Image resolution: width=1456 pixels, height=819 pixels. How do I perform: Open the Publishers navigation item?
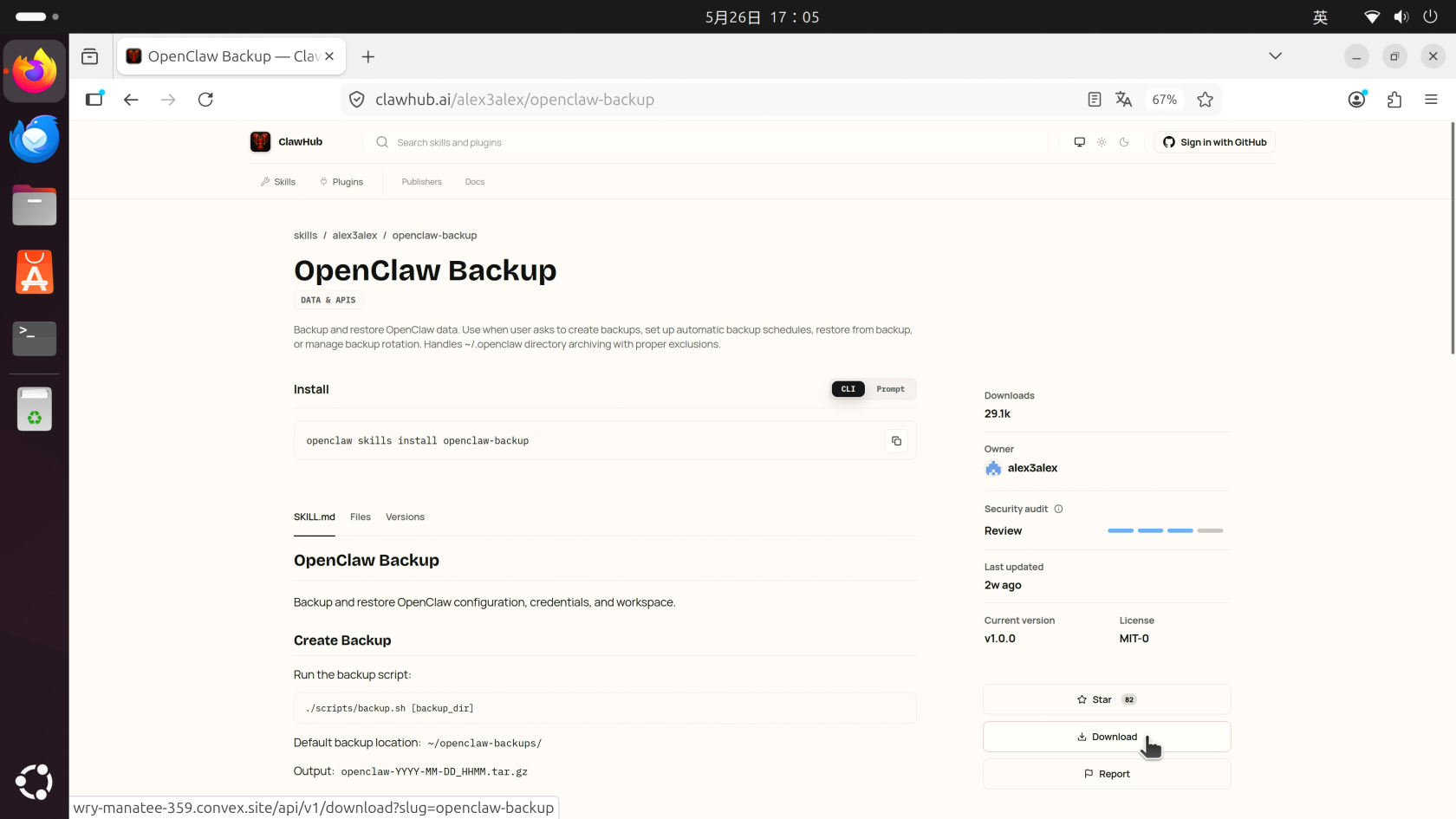pos(422,182)
